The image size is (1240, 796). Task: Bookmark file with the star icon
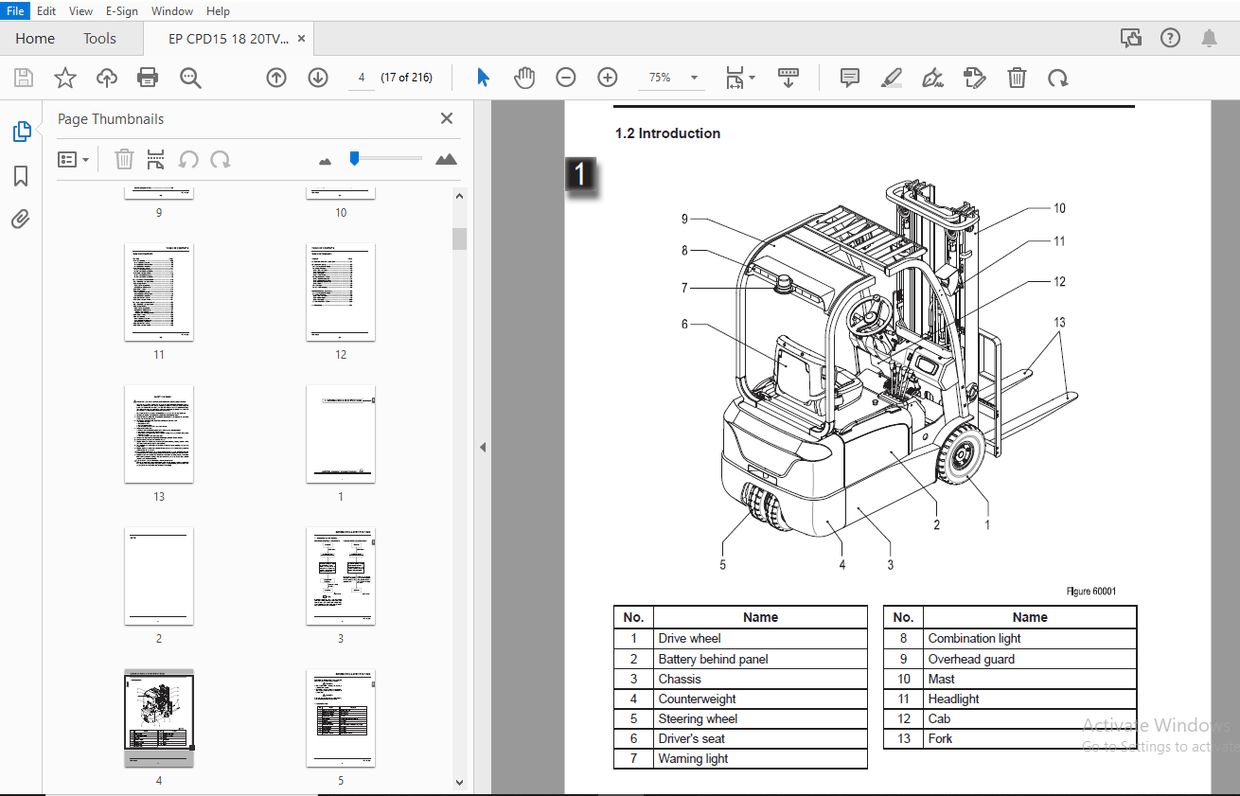65,78
